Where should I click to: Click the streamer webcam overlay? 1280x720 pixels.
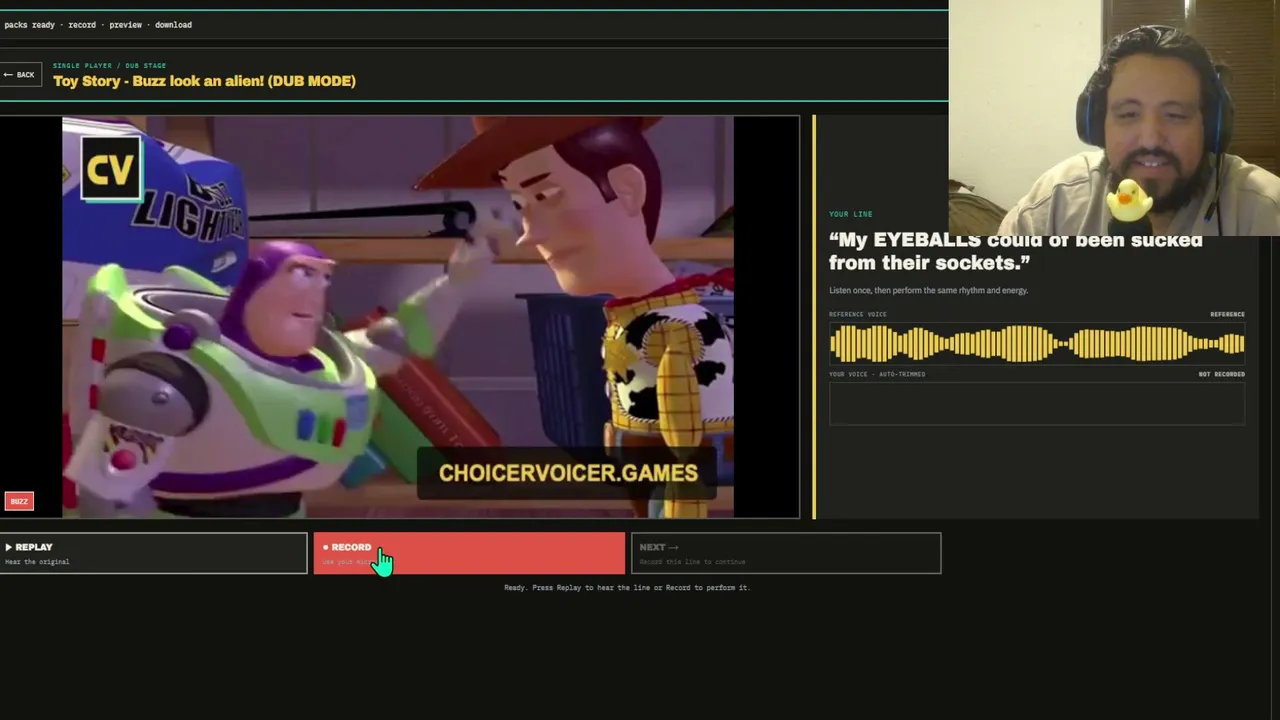click(x=1114, y=118)
